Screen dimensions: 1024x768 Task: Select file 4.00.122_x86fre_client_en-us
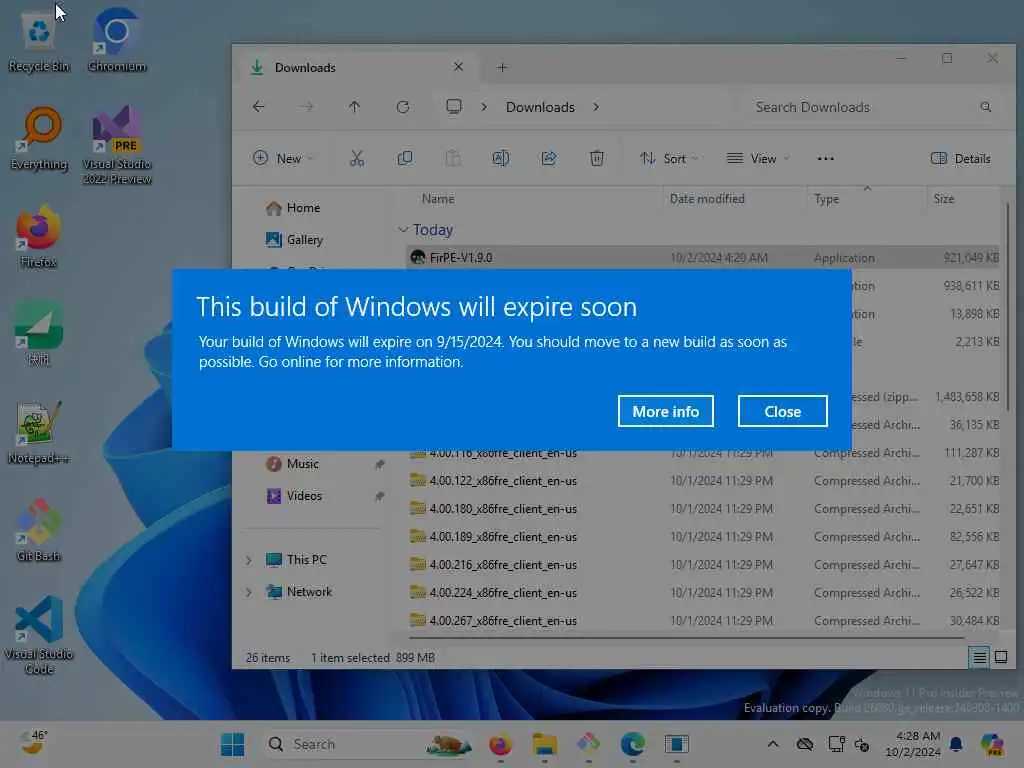coord(703,481)
